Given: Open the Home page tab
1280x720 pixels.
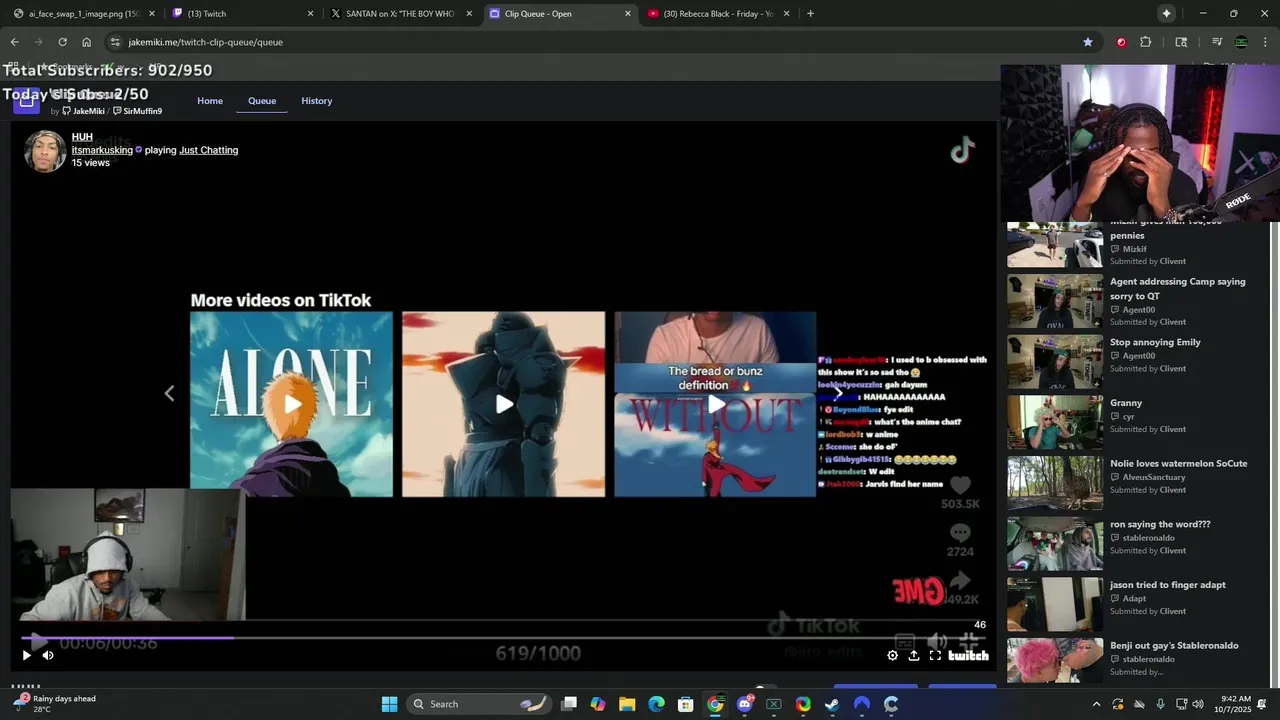Looking at the screenshot, I should 210,101.
